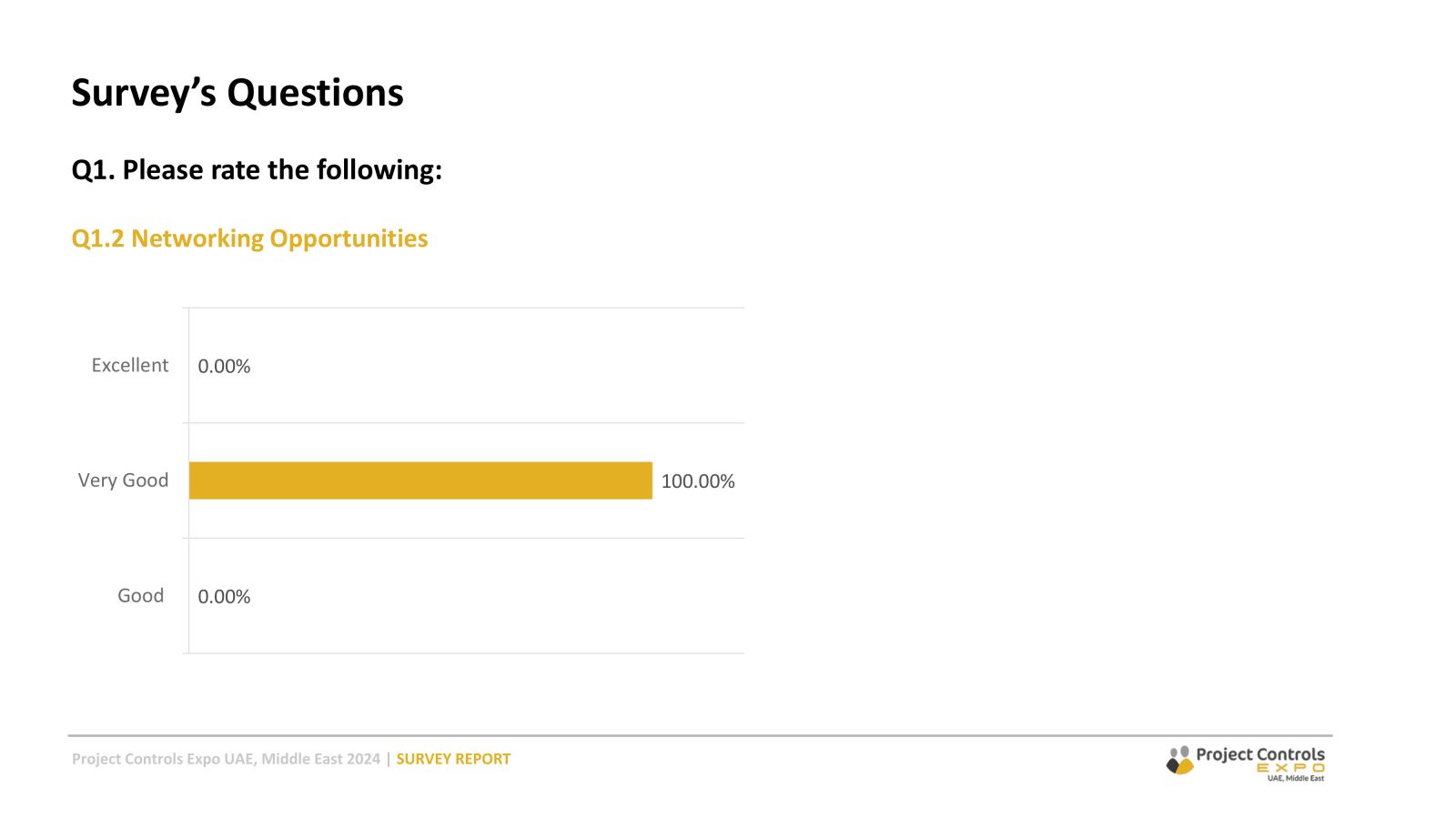The image size is (1456, 819).
Task: Click the Survey's Questions title
Action: click(238, 93)
